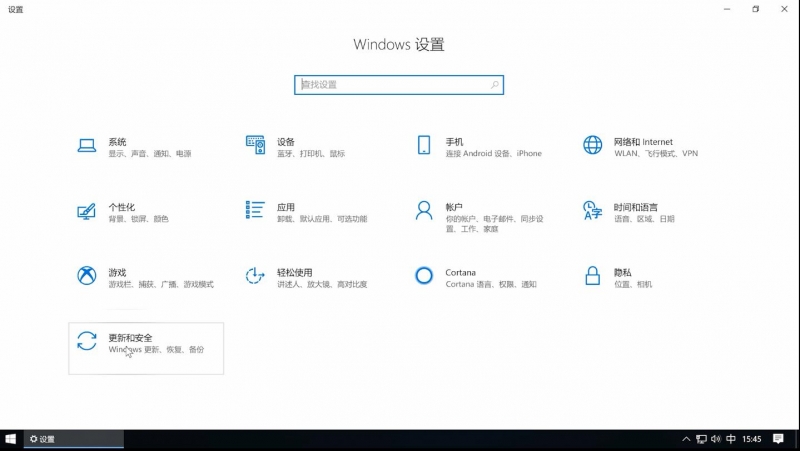Image resolution: width=800 pixels, height=451 pixels.
Task: Open the Windows Start button
Action: tap(11, 439)
